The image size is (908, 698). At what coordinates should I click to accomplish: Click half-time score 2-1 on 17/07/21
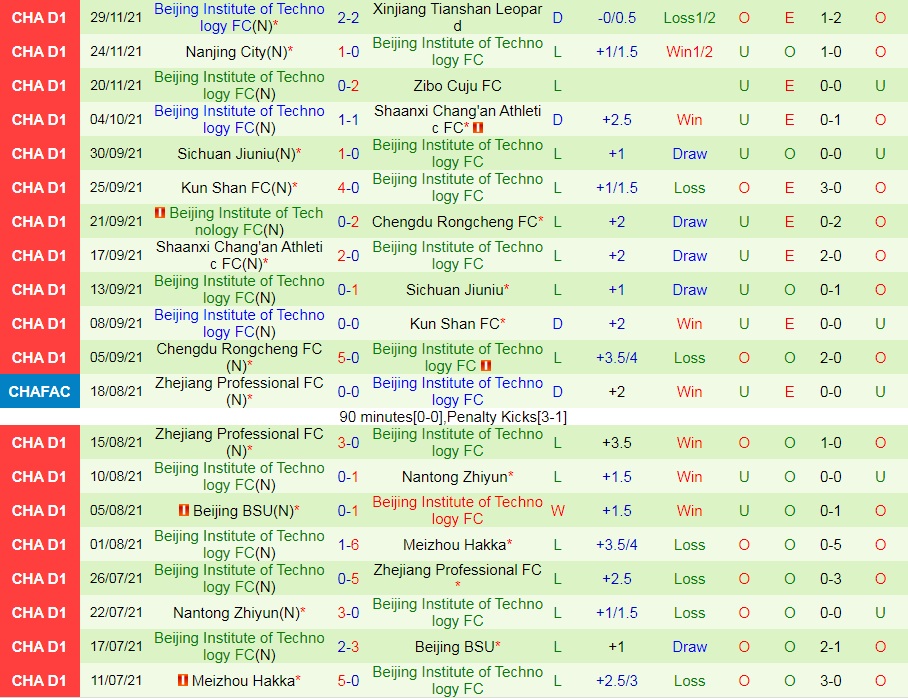pyautogui.click(x=830, y=646)
